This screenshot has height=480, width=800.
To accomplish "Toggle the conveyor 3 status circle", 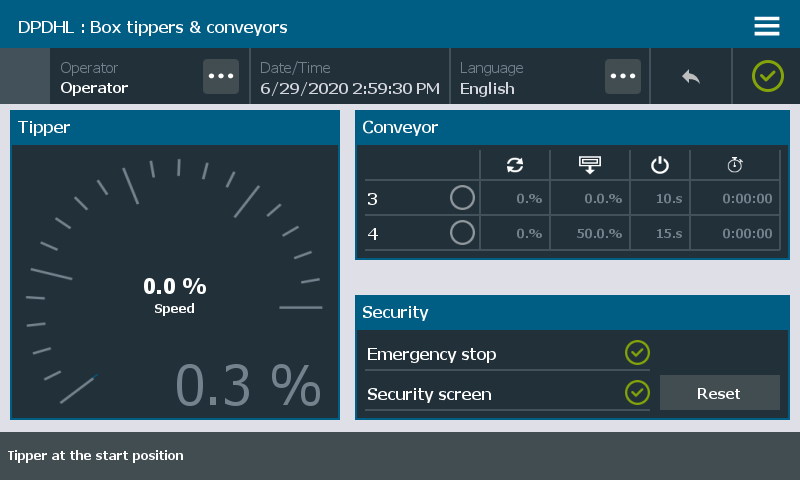I will (462, 198).
